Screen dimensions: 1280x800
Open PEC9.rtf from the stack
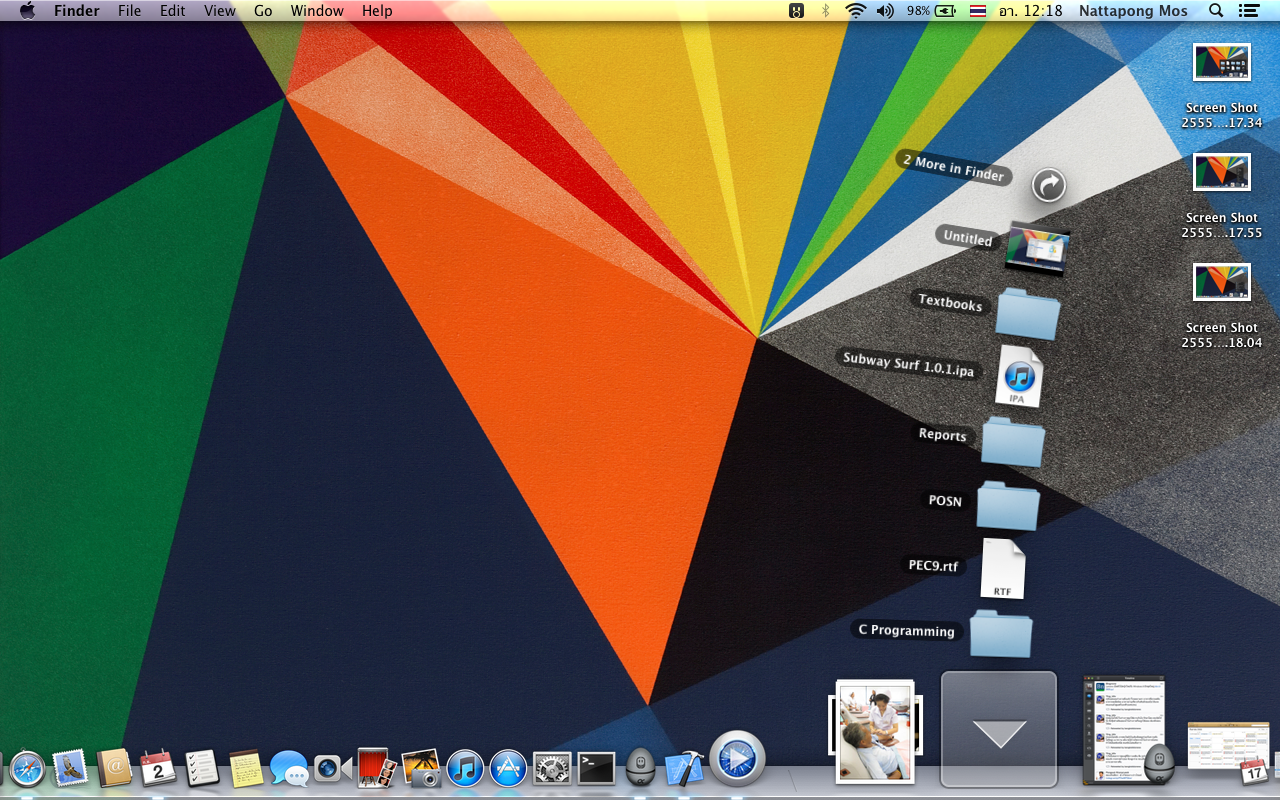1002,568
